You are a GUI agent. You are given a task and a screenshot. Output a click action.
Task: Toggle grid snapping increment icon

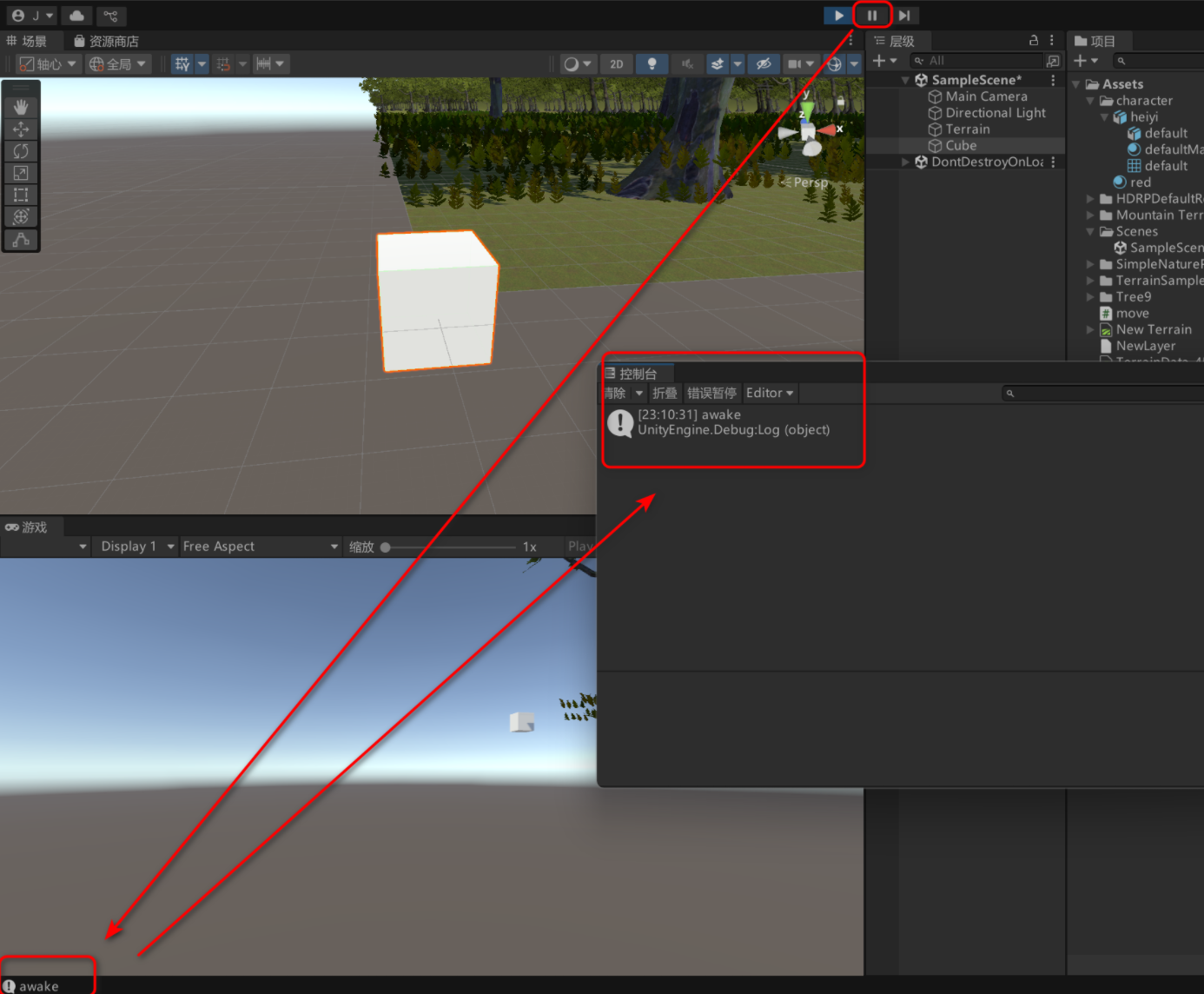[224, 63]
